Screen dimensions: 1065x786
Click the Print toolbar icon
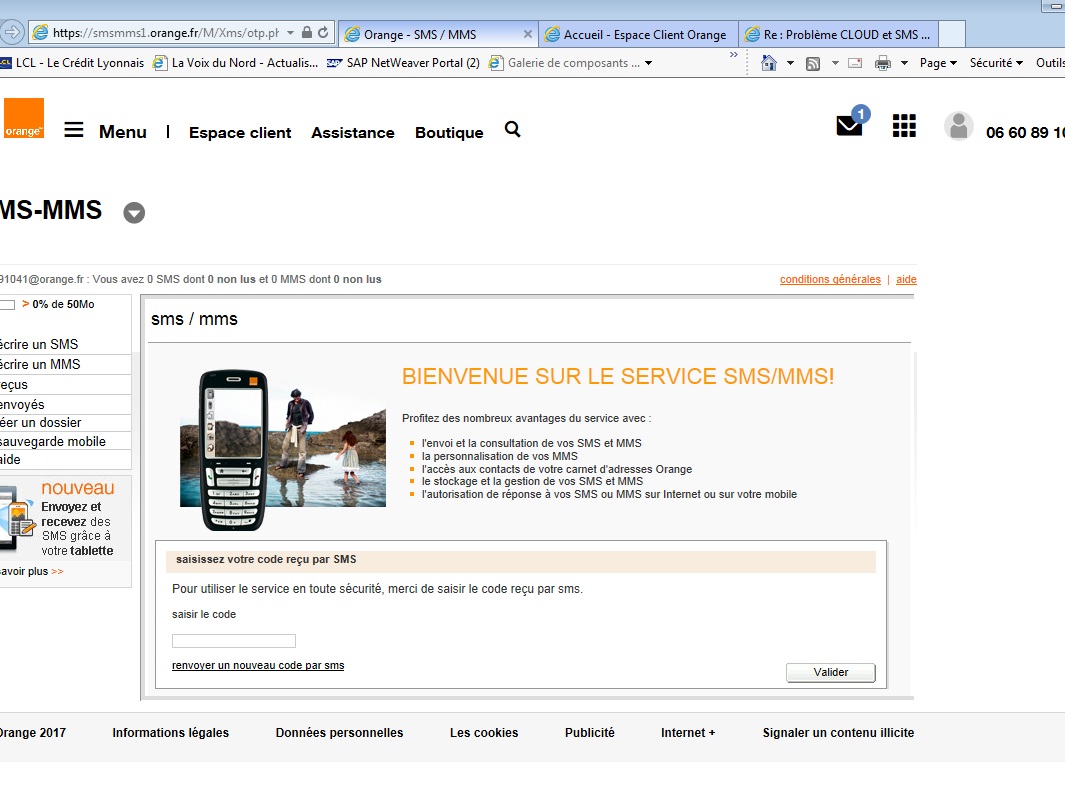882,64
